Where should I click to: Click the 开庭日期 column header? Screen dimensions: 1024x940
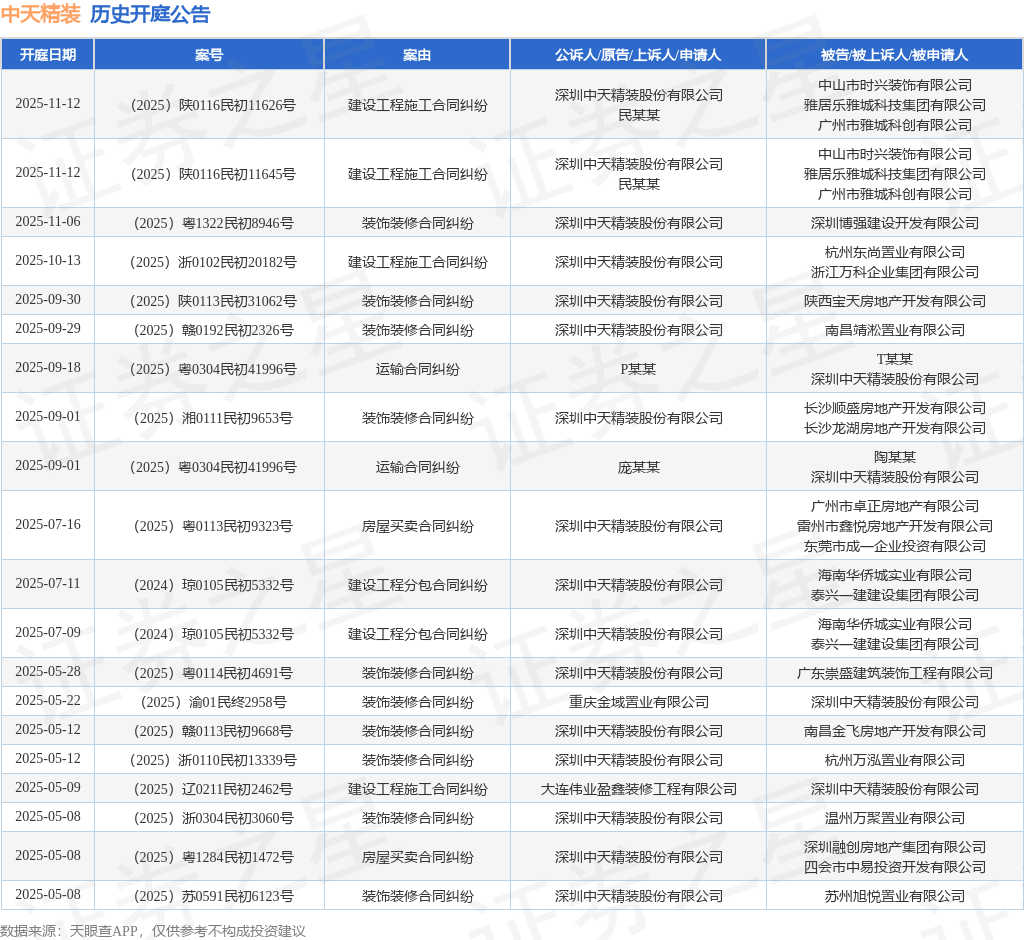pos(48,55)
